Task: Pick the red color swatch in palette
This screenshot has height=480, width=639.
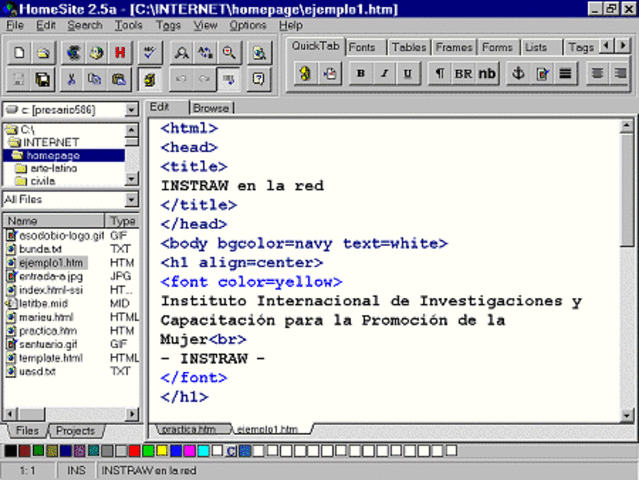Action: pyautogui.click(x=134, y=451)
